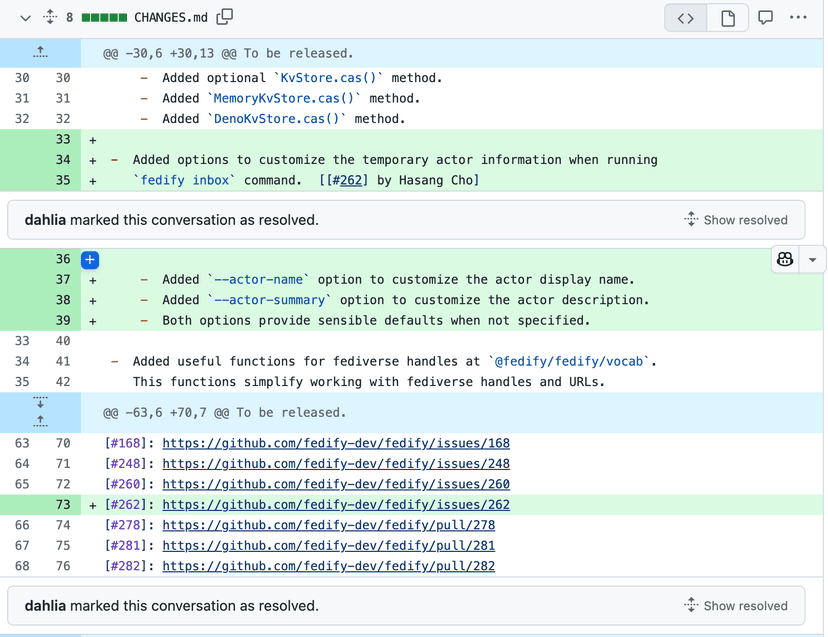828x637 pixels.
Task: Open the fedify pull/282 URL
Action: coord(328,566)
